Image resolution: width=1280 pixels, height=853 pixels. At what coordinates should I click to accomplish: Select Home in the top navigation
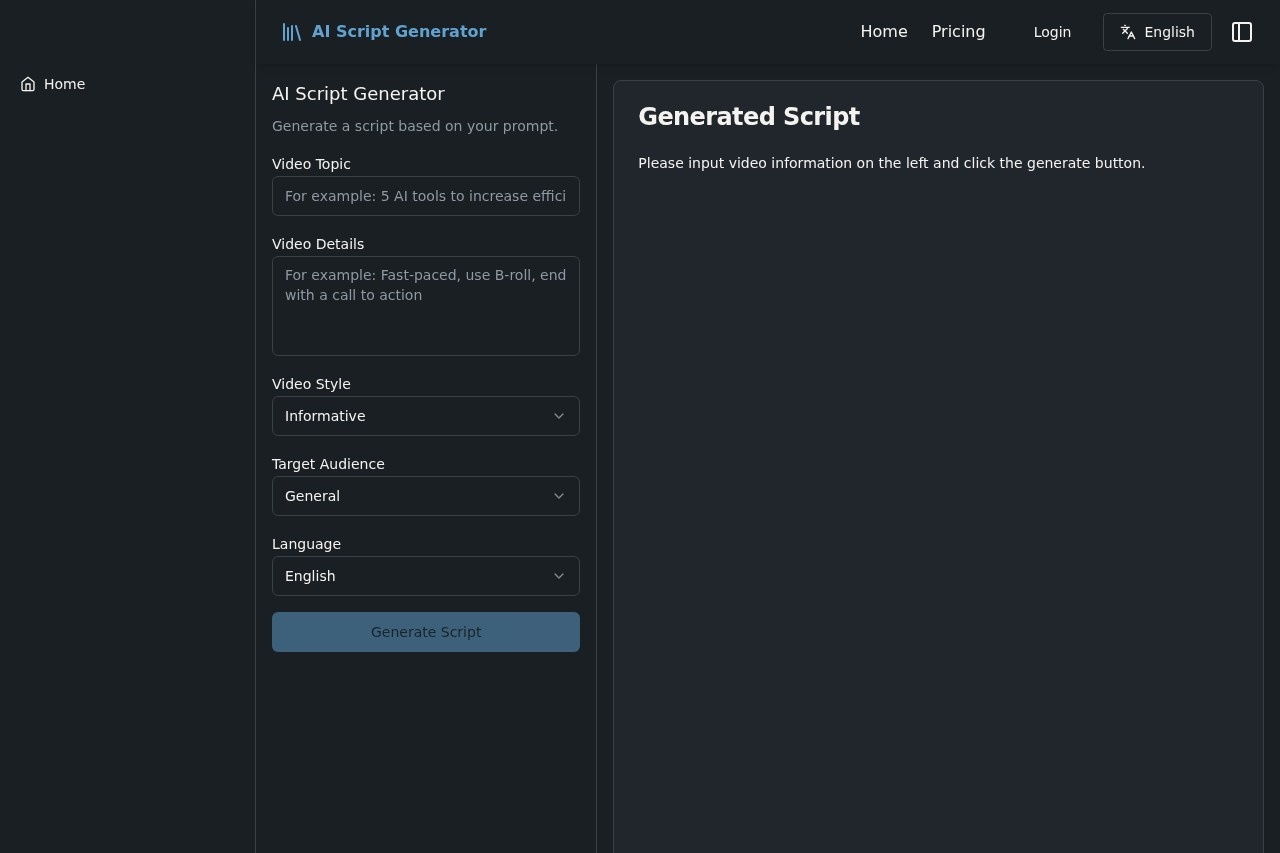(883, 31)
